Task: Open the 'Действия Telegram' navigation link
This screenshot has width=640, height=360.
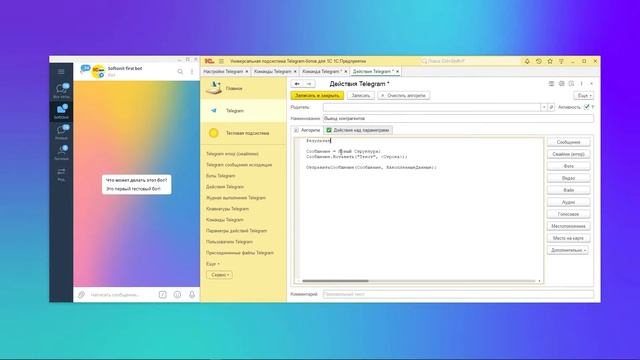Action: (x=225, y=187)
